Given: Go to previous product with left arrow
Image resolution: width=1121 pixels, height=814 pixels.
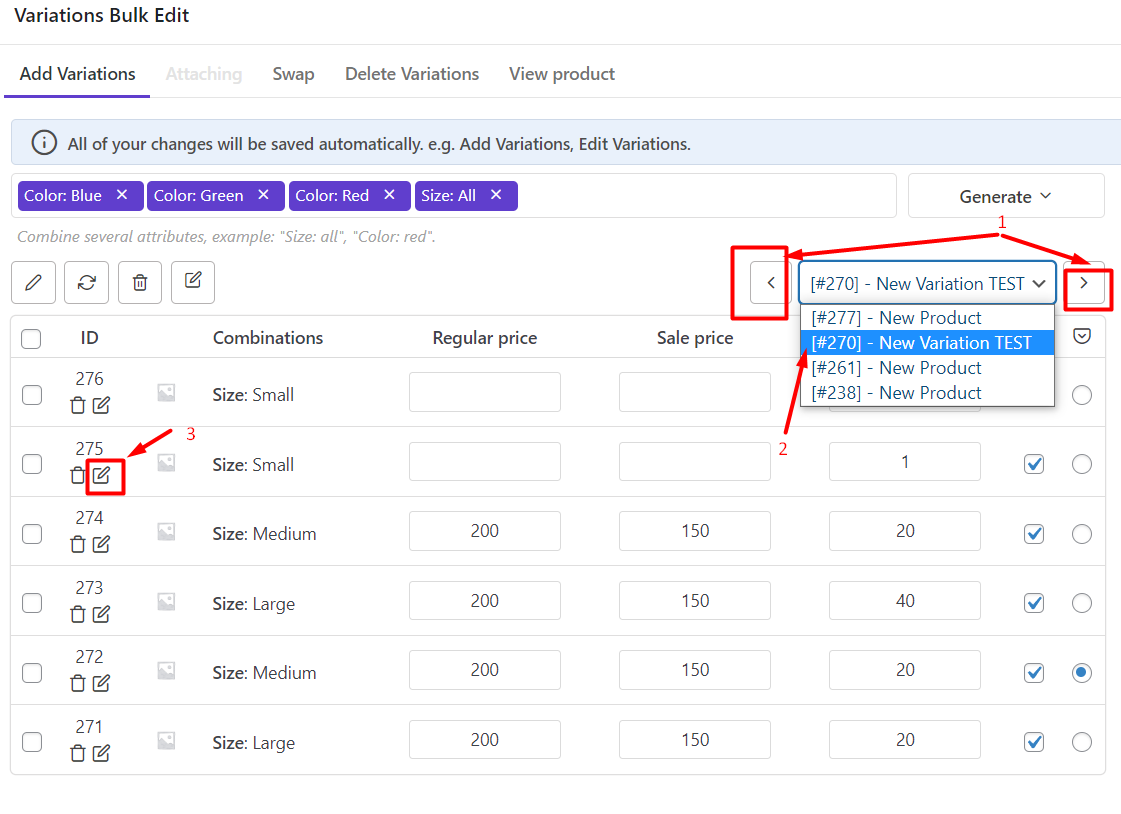Looking at the screenshot, I should click(x=770, y=283).
